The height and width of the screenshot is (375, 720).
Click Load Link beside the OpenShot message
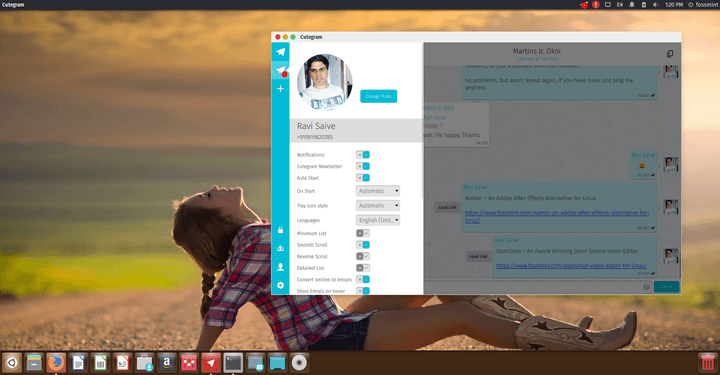478,256
